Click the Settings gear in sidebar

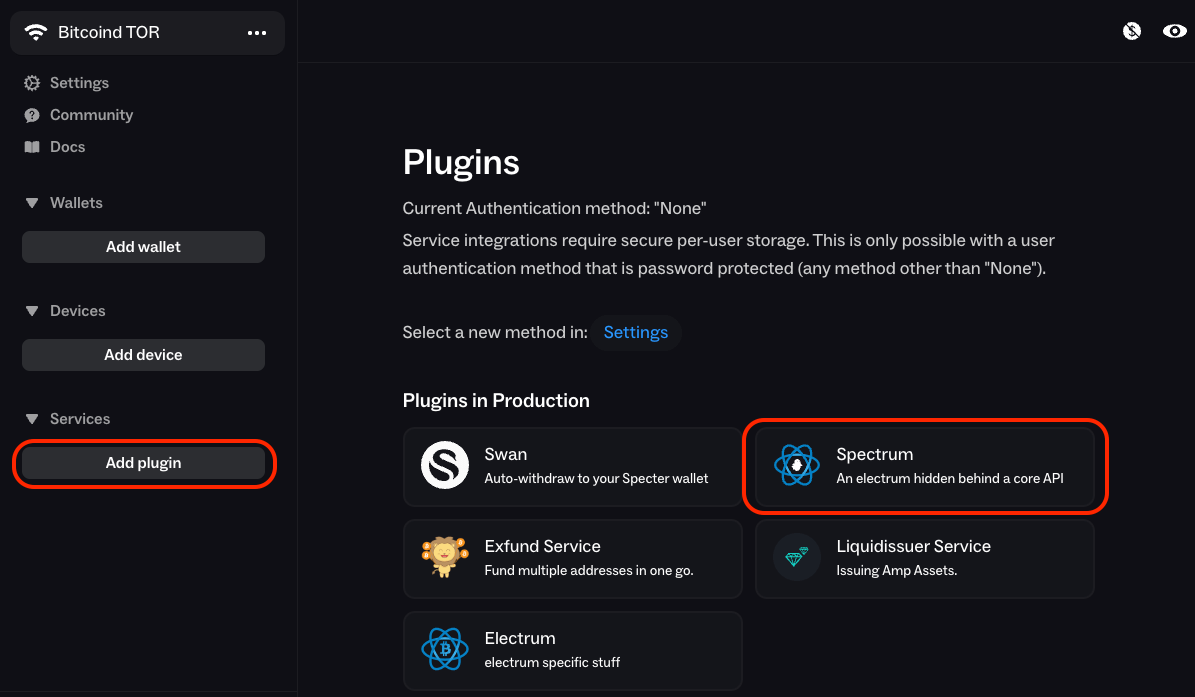[31, 83]
